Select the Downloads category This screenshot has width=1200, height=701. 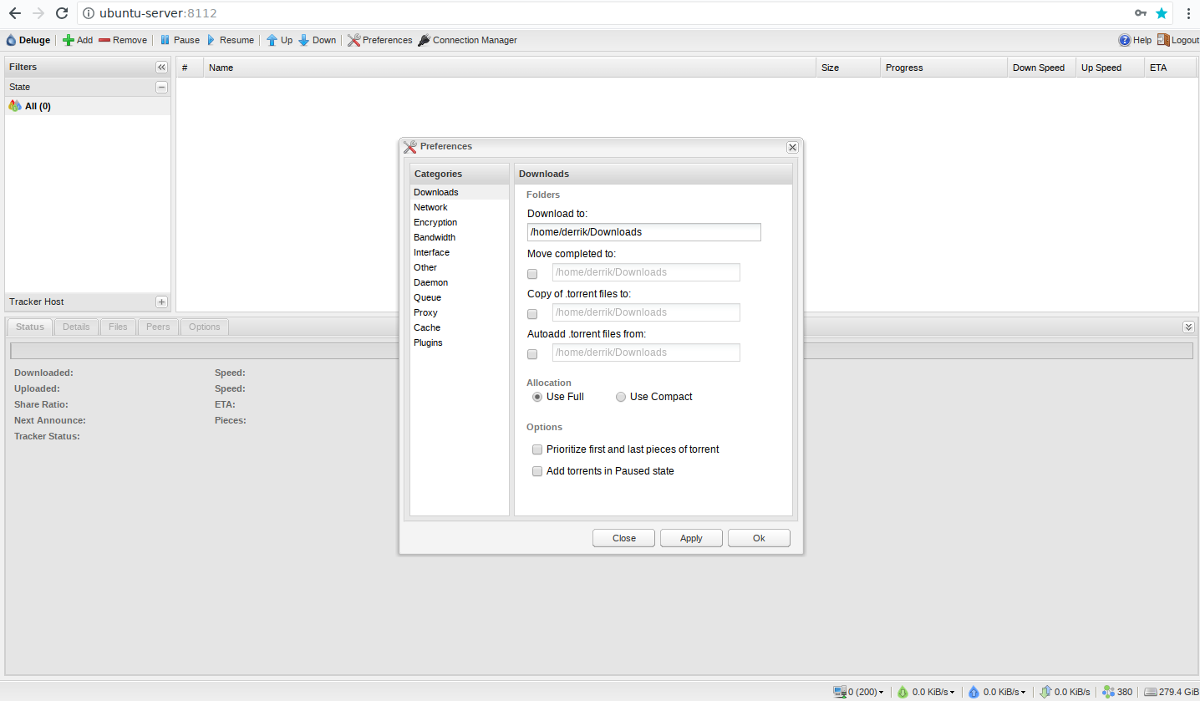tap(459, 192)
